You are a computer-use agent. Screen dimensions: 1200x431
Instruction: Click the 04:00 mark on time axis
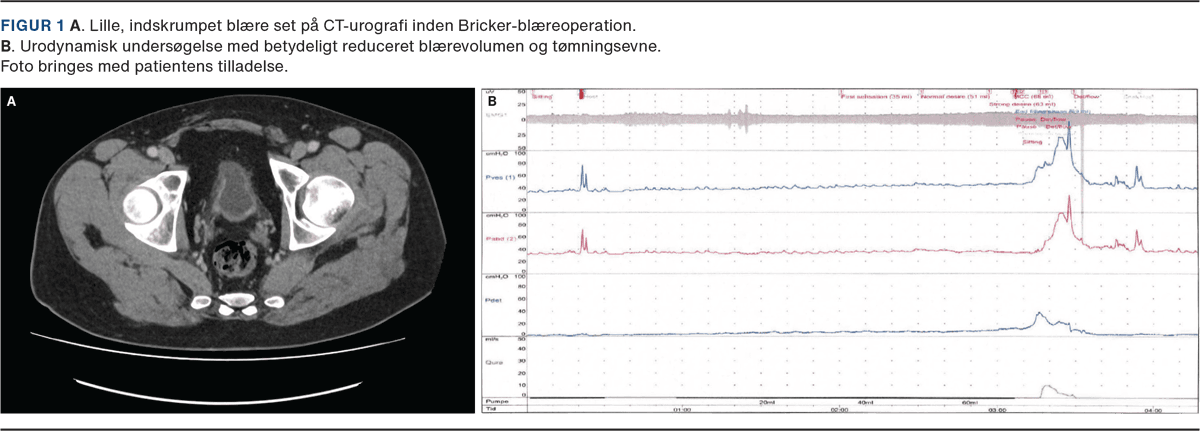point(1153,409)
